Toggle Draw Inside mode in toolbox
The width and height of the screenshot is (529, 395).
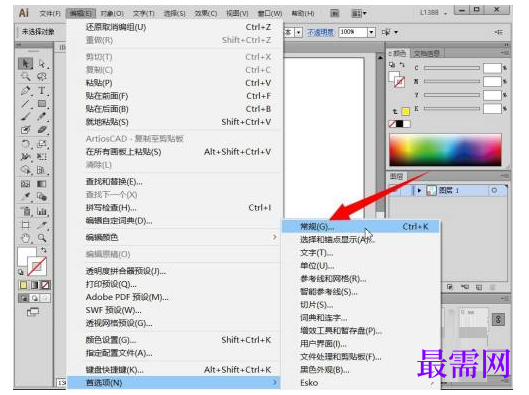point(45,298)
